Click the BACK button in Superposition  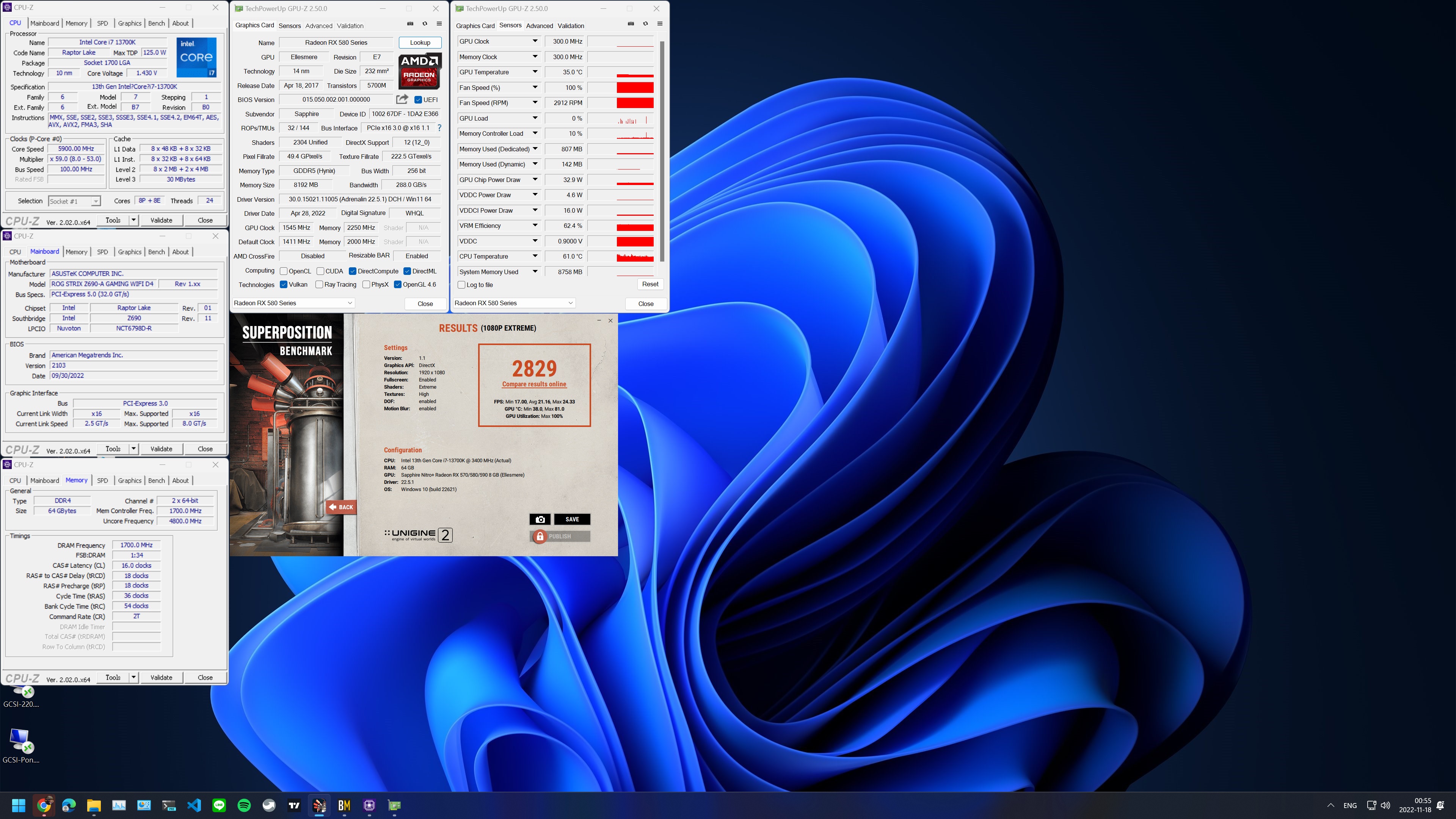tap(341, 507)
